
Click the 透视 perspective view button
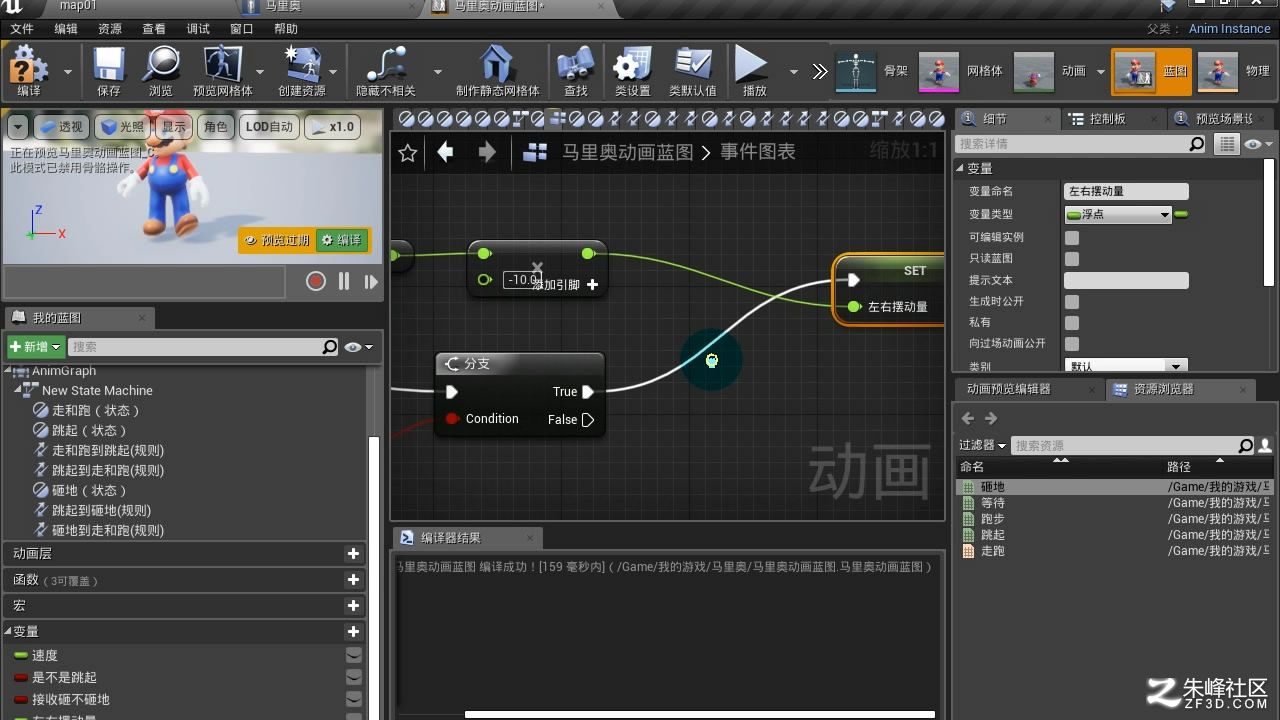point(61,127)
